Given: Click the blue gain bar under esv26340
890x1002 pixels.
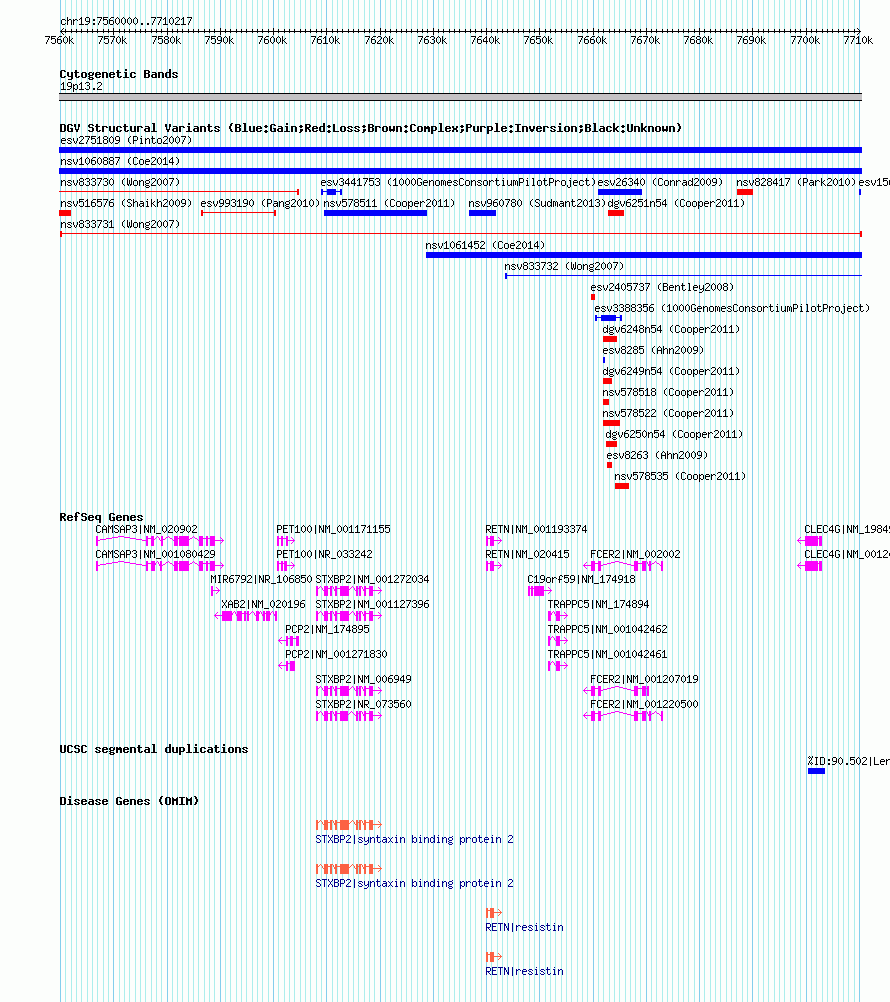Looking at the screenshot, I should tap(620, 192).
